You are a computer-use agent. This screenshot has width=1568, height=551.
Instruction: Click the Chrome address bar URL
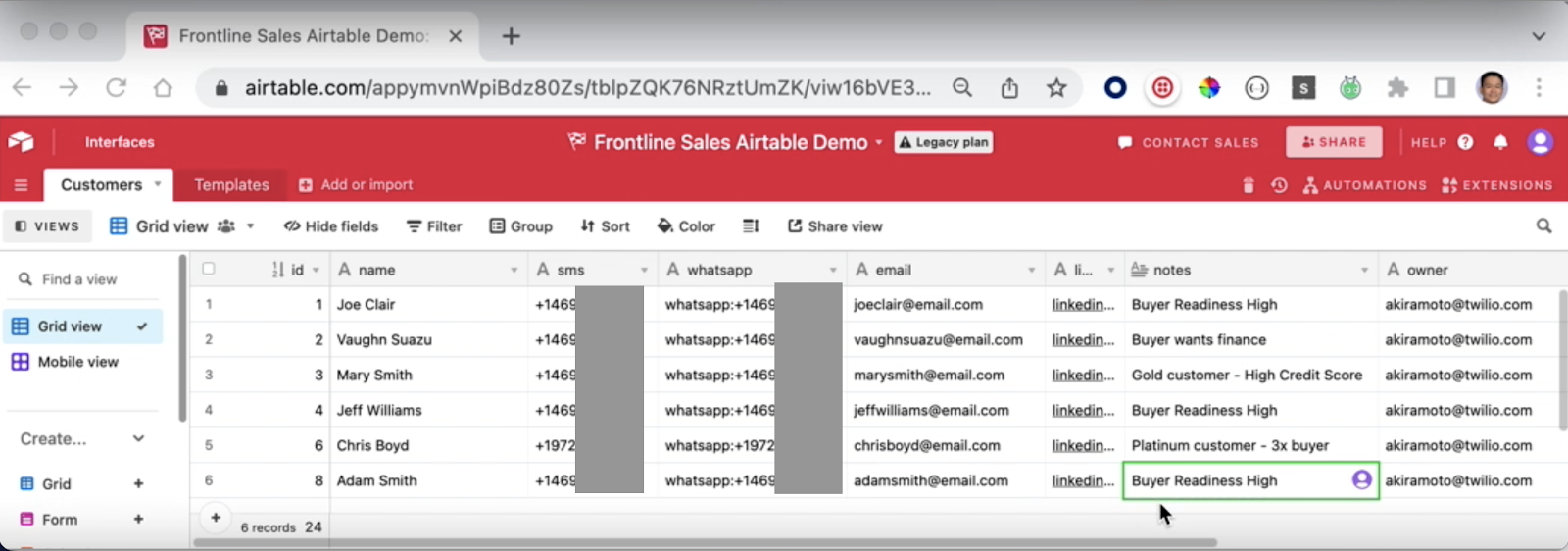(588, 88)
